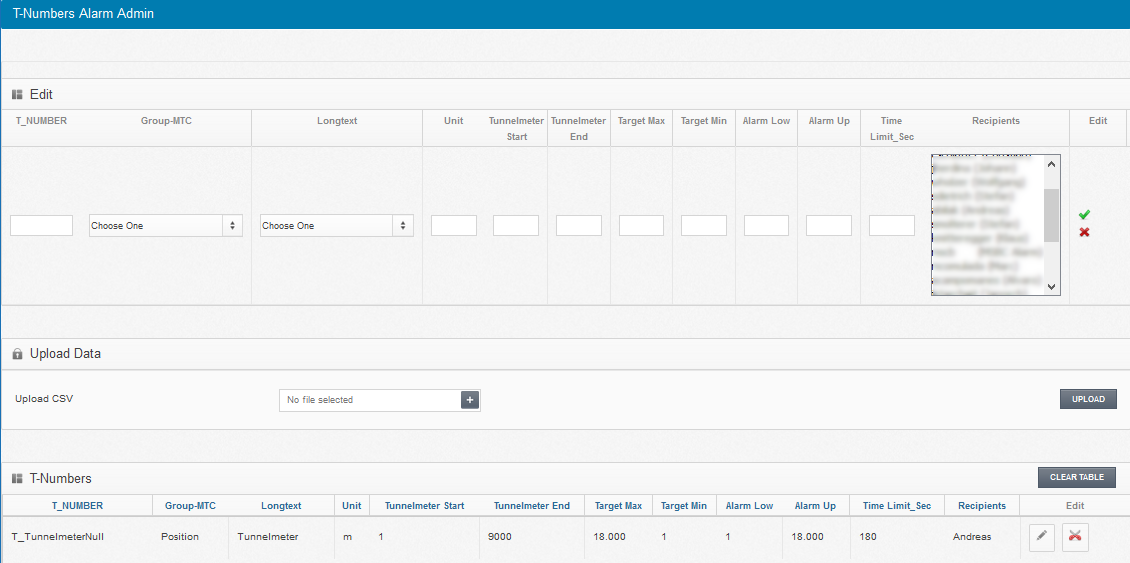Image resolution: width=1130 pixels, height=563 pixels.
Task: Click the Time Limit_Sec input field
Action: (891, 226)
